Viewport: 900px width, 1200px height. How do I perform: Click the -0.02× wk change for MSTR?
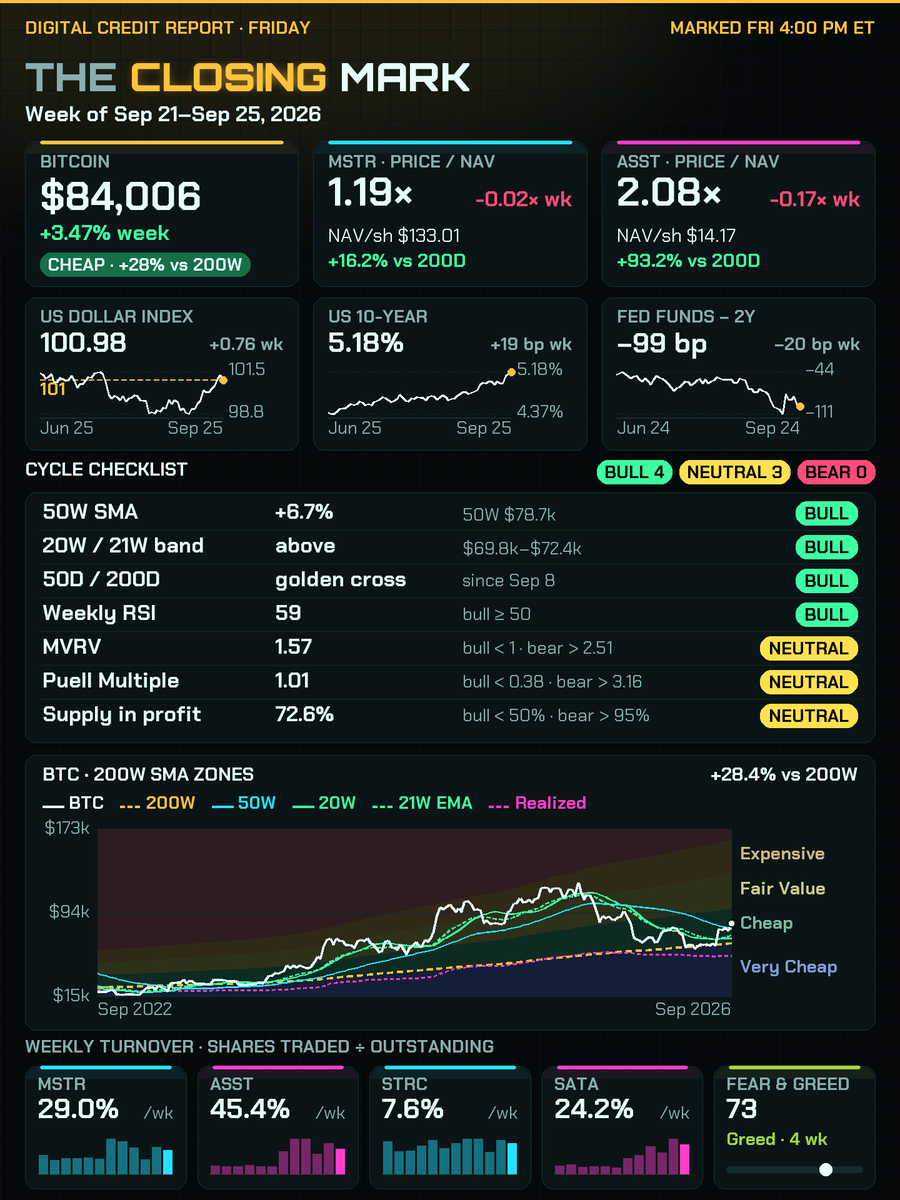[524, 199]
